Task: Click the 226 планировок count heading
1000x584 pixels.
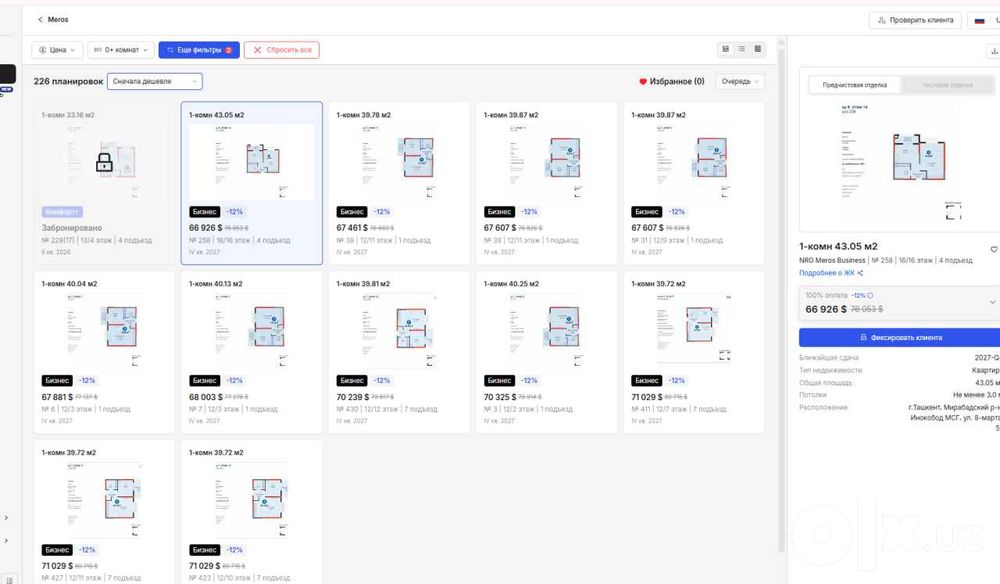Action: click(68, 82)
